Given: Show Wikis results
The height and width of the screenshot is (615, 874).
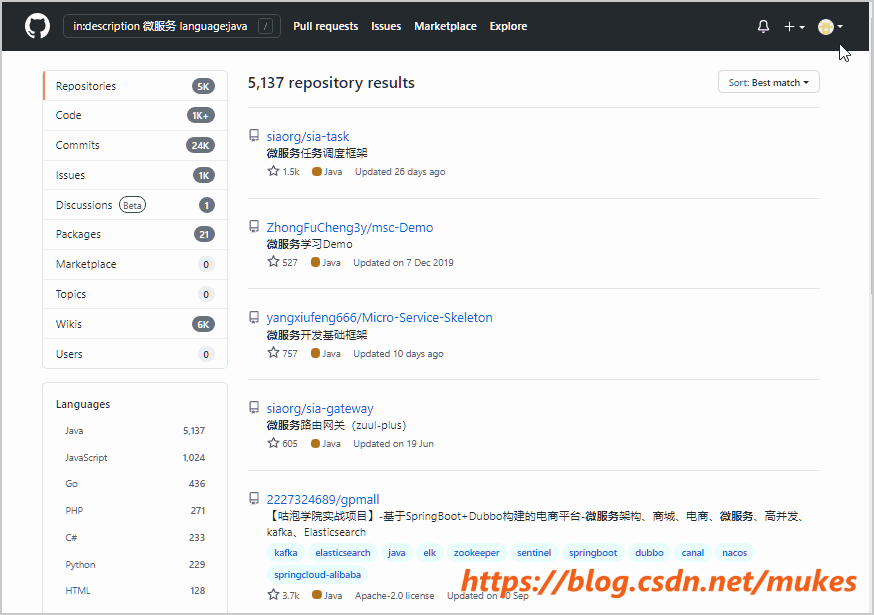Looking at the screenshot, I should tap(135, 324).
